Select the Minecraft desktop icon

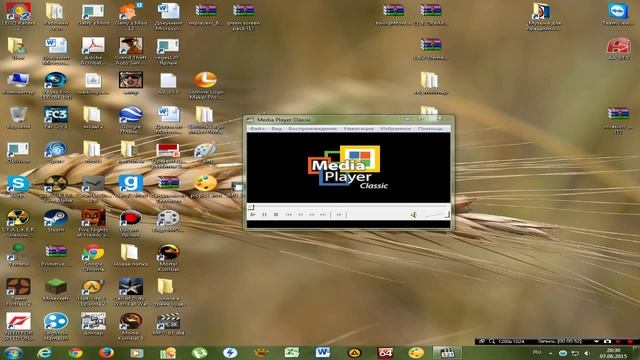click(x=56, y=290)
